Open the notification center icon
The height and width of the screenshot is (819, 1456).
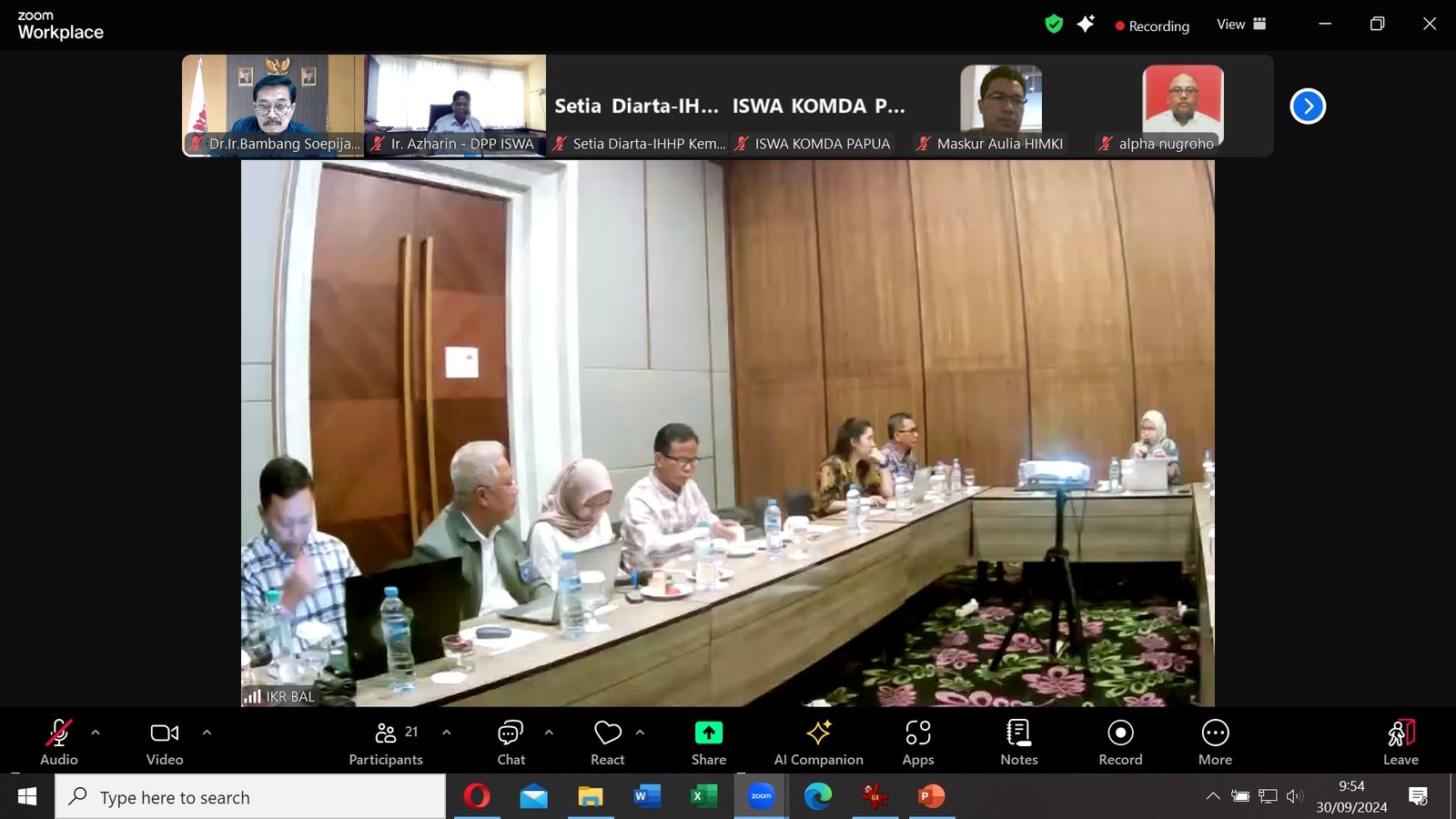(x=1418, y=797)
